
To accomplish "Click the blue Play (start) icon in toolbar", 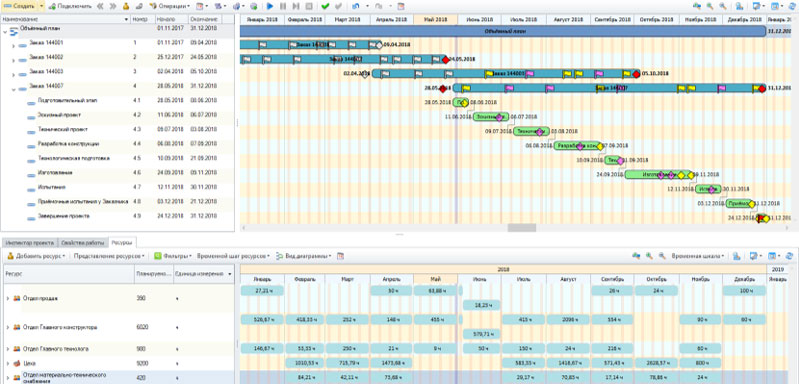I will (x=271, y=7).
